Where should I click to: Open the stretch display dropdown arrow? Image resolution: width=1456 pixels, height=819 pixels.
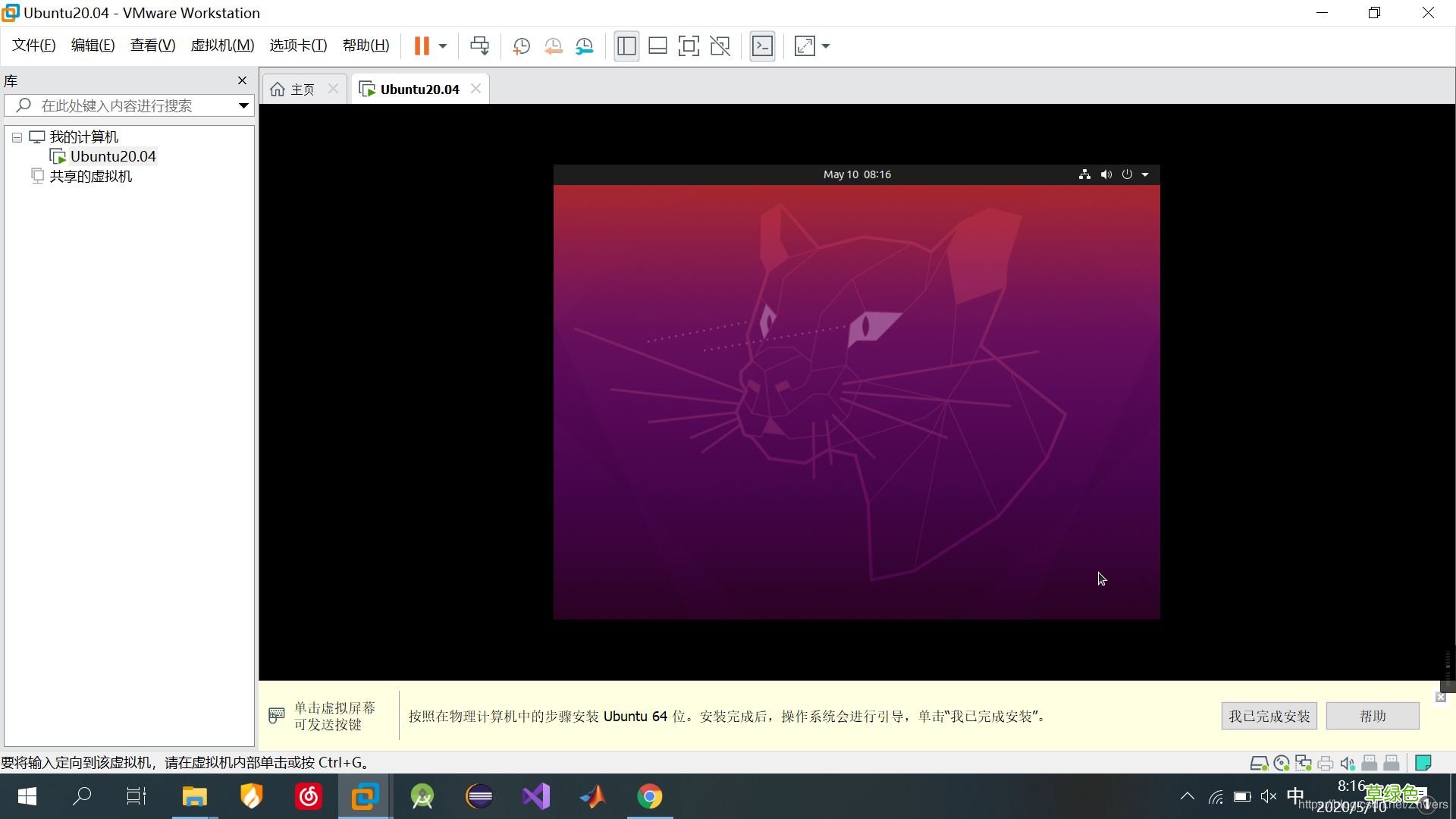[826, 46]
